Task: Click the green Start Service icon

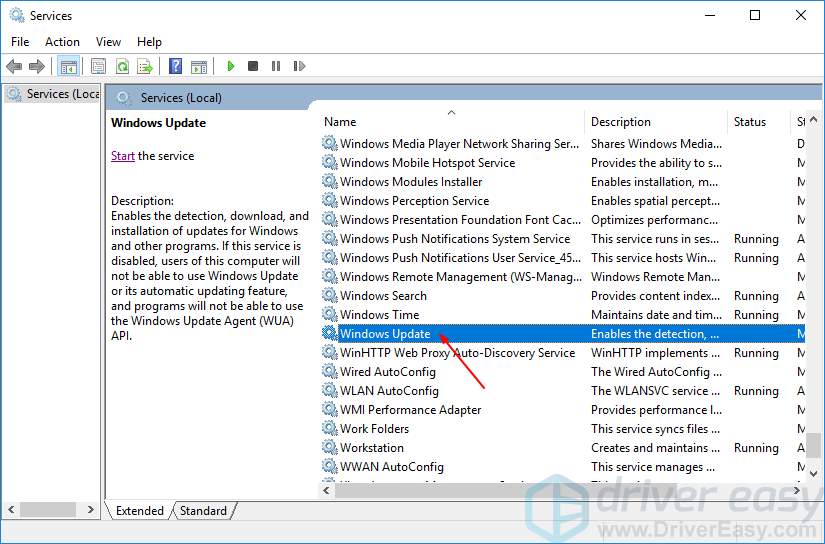Action: click(230, 66)
